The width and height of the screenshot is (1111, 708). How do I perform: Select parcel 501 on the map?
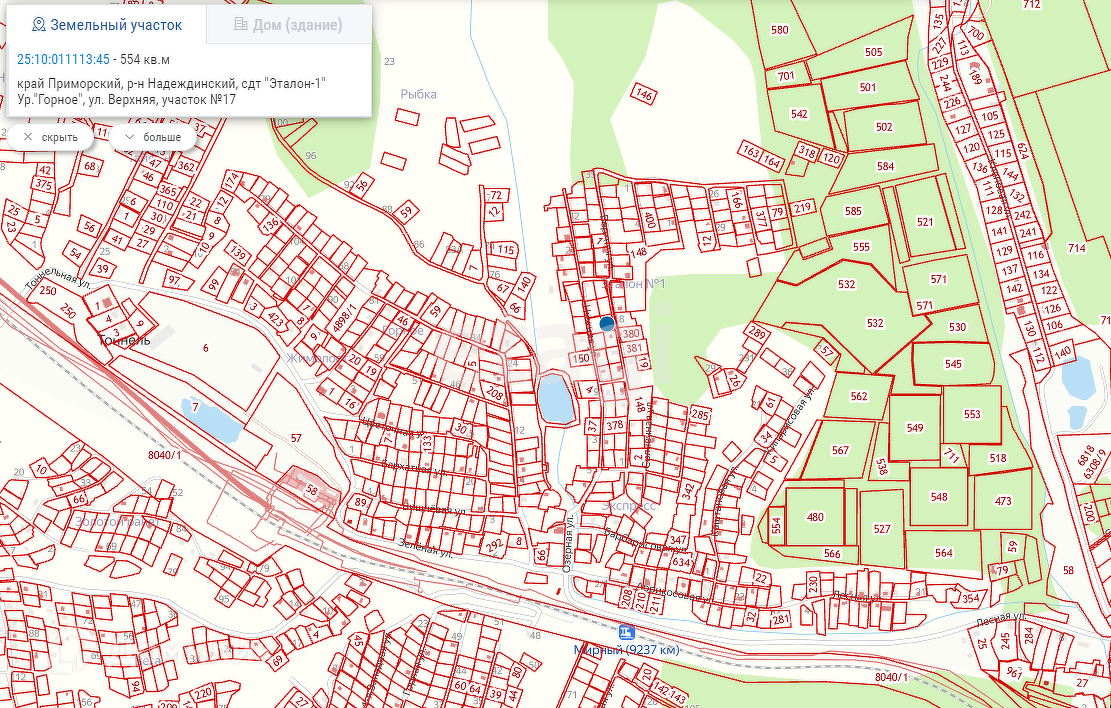pos(868,87)
